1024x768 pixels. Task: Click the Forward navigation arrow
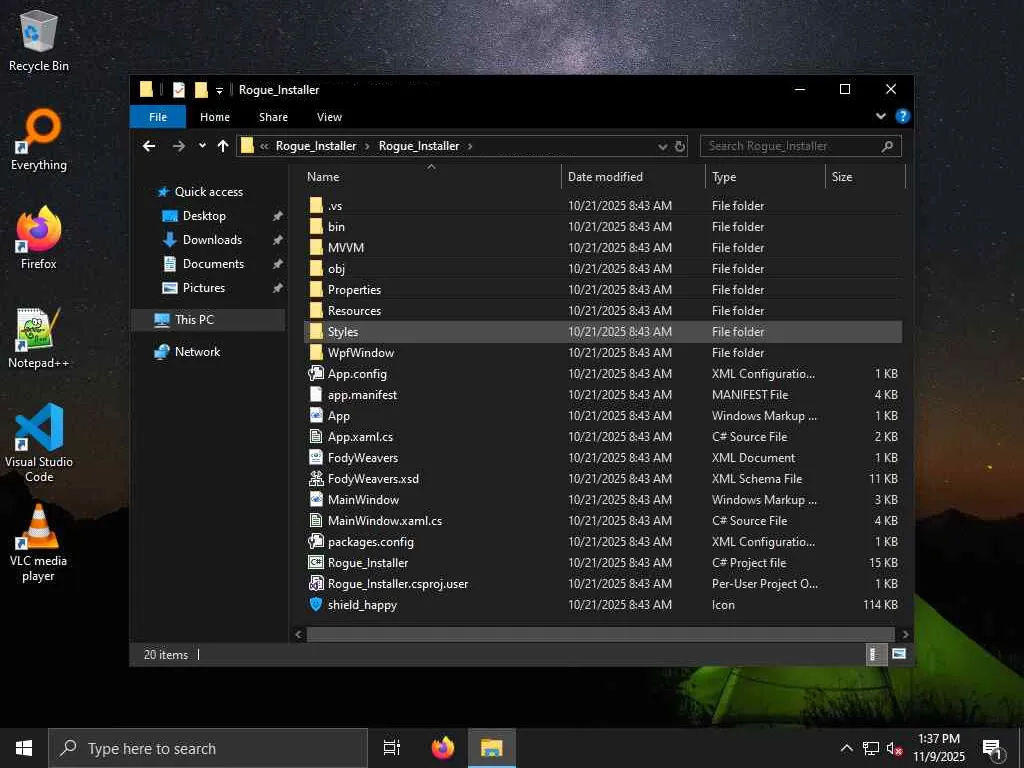[178, 146]
